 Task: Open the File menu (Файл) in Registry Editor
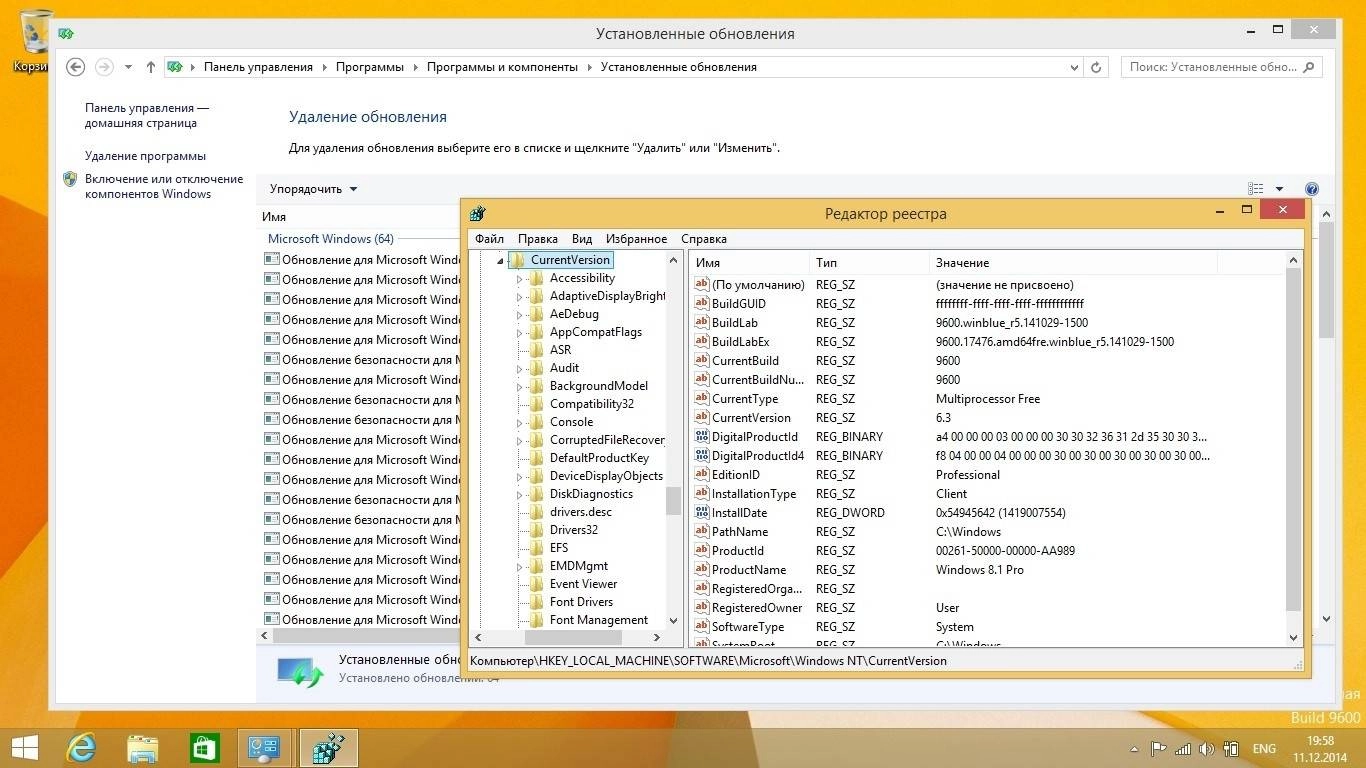coord(489,239)
